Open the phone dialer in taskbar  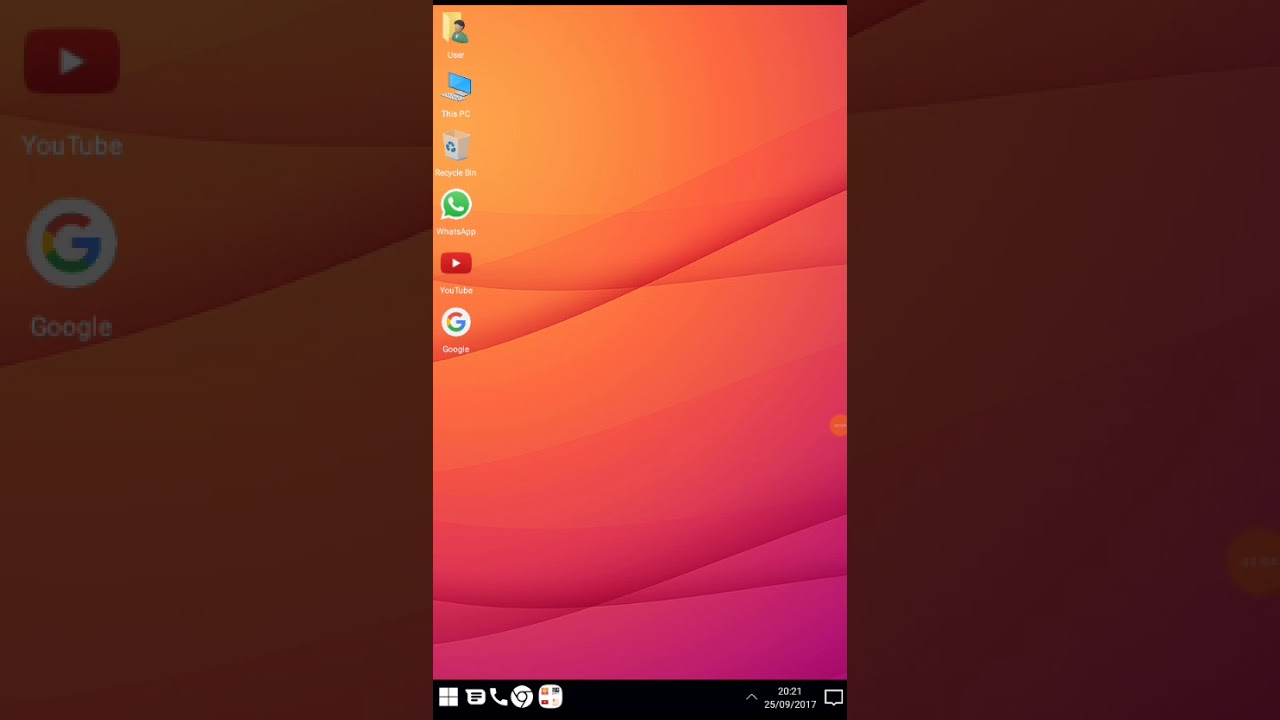click(499, 697)
